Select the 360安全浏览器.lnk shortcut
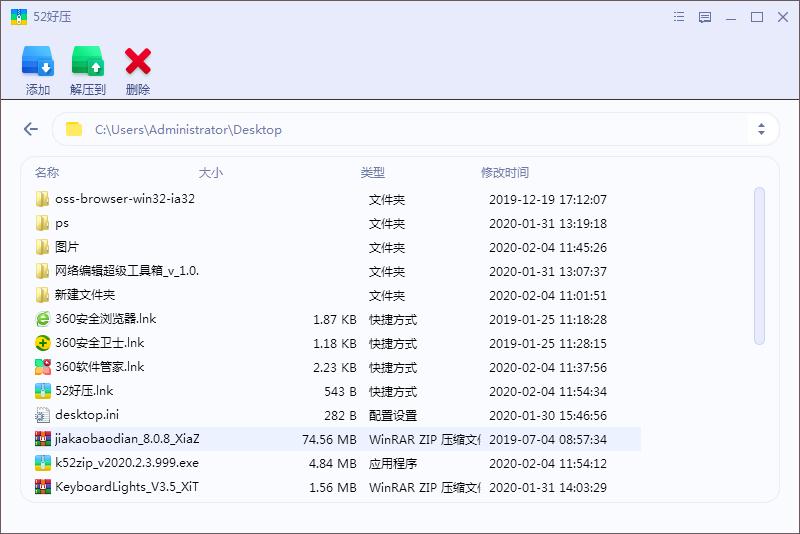800x534 pixels. tap(105, 320)
